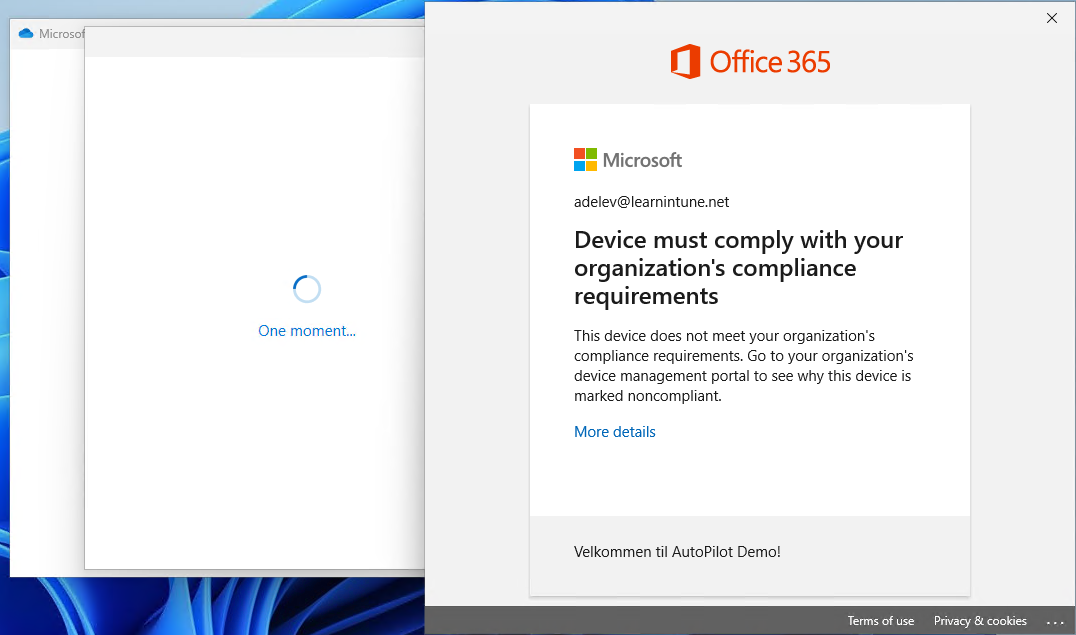This screenshot has height=635, width=1076.
Task: Click the 'Velkommen til AutoPilot Demo!' text
Action: tap(677, 552)
